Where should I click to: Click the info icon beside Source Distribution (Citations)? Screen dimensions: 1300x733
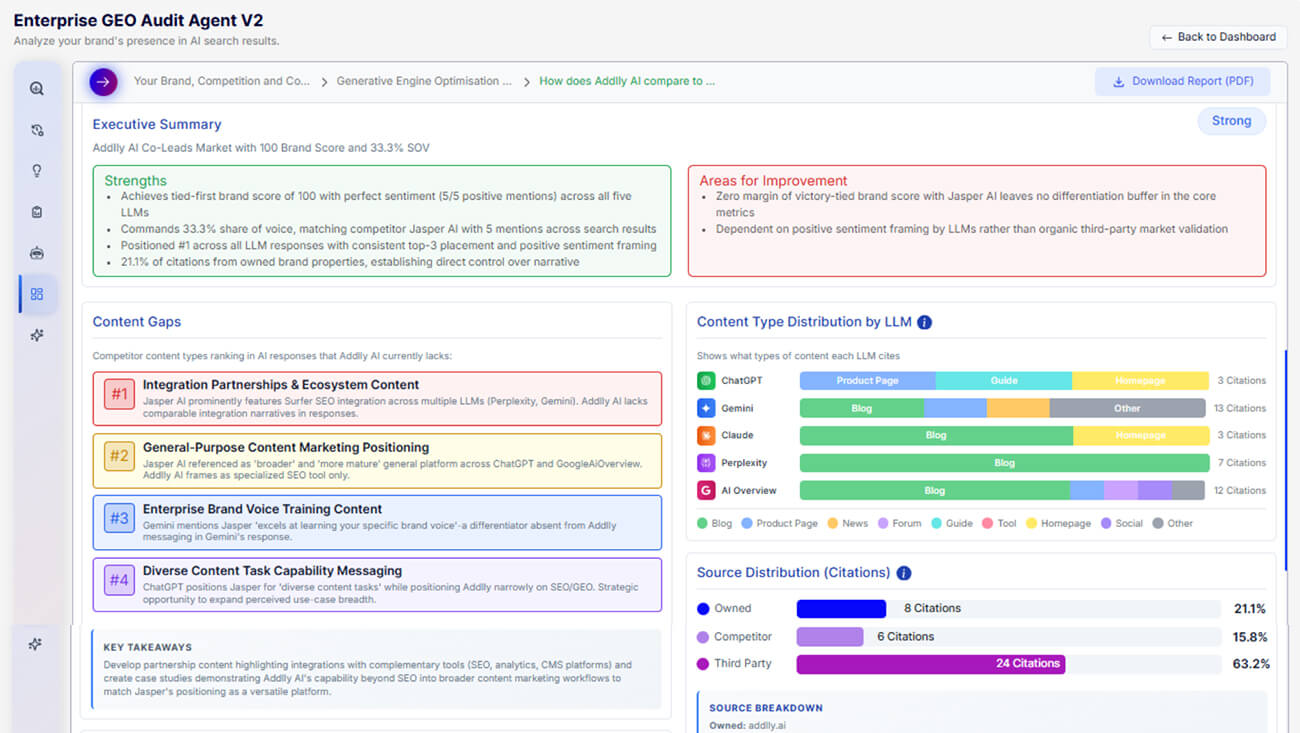point(903,573)
